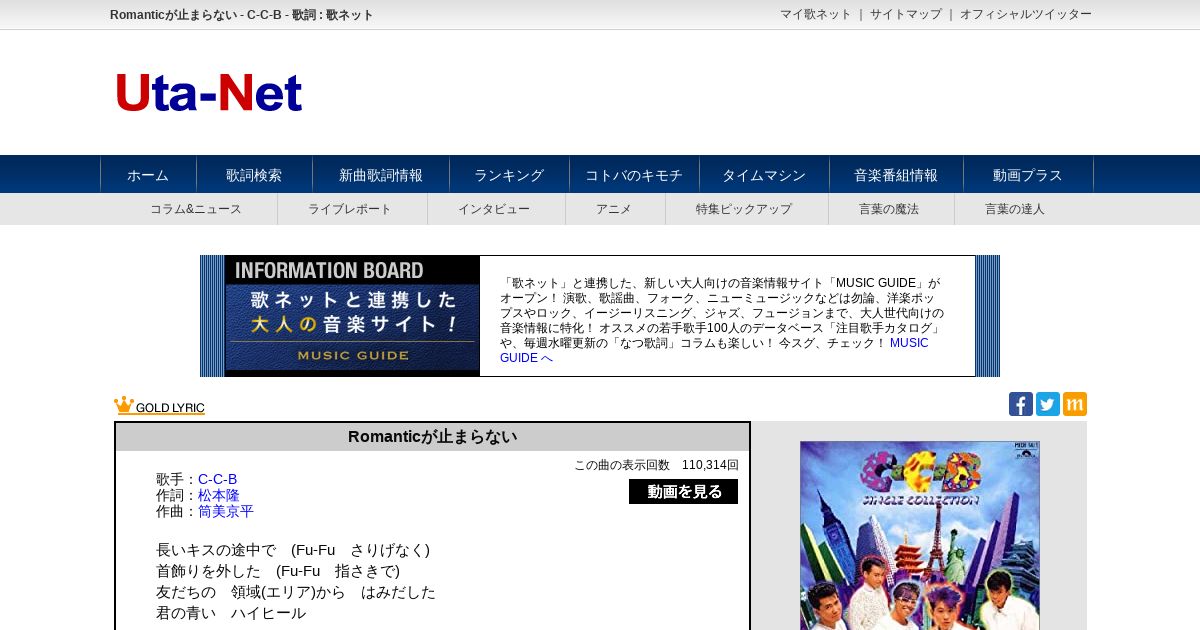This screenshot has width=1200, height=630.
Task: Share via the orange m icon
Action: point(1075,404)
